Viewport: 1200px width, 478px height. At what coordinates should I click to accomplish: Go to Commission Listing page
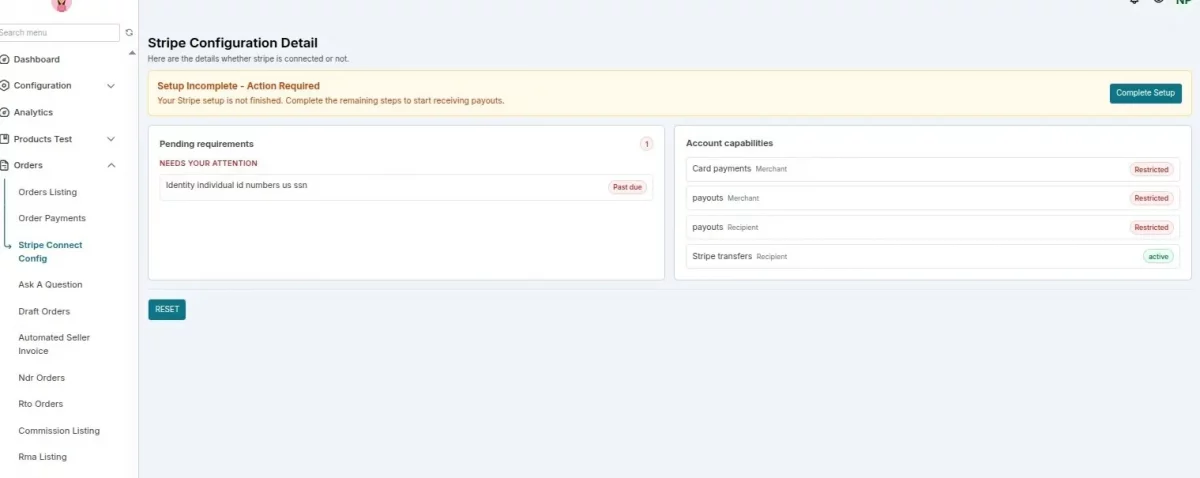coord(59,431)
